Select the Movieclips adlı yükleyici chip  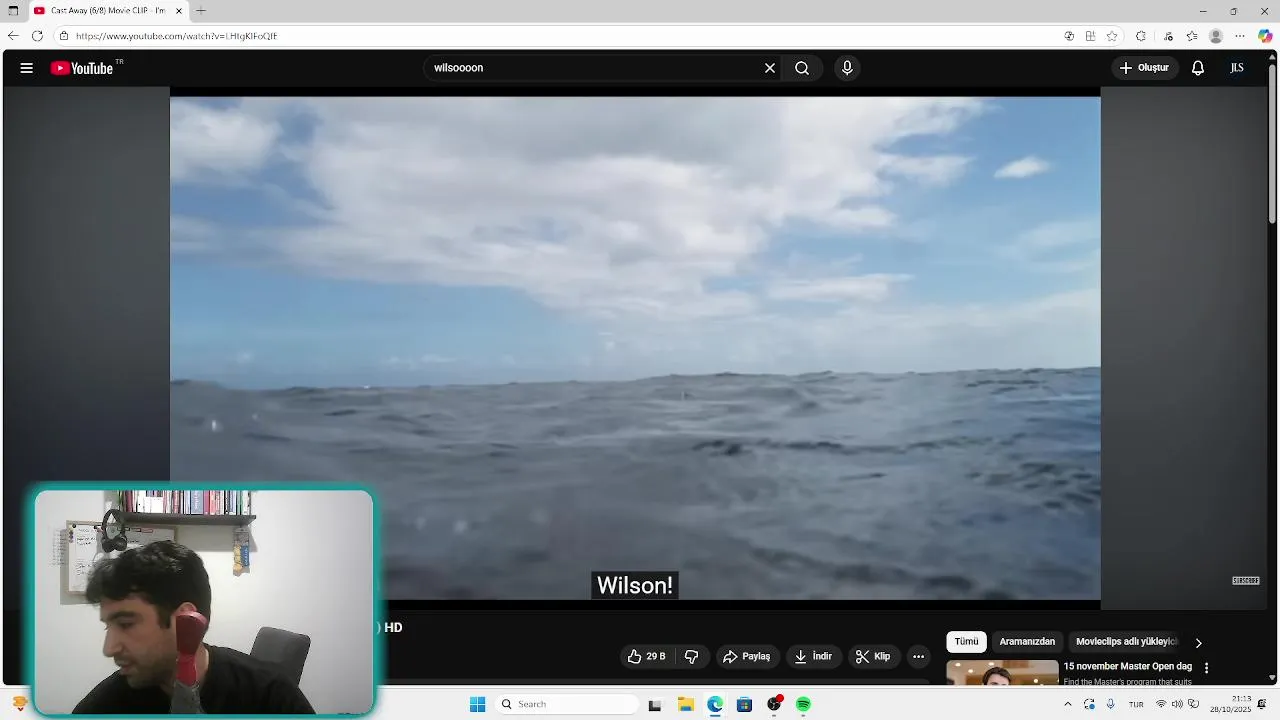tap(1127, 642)
